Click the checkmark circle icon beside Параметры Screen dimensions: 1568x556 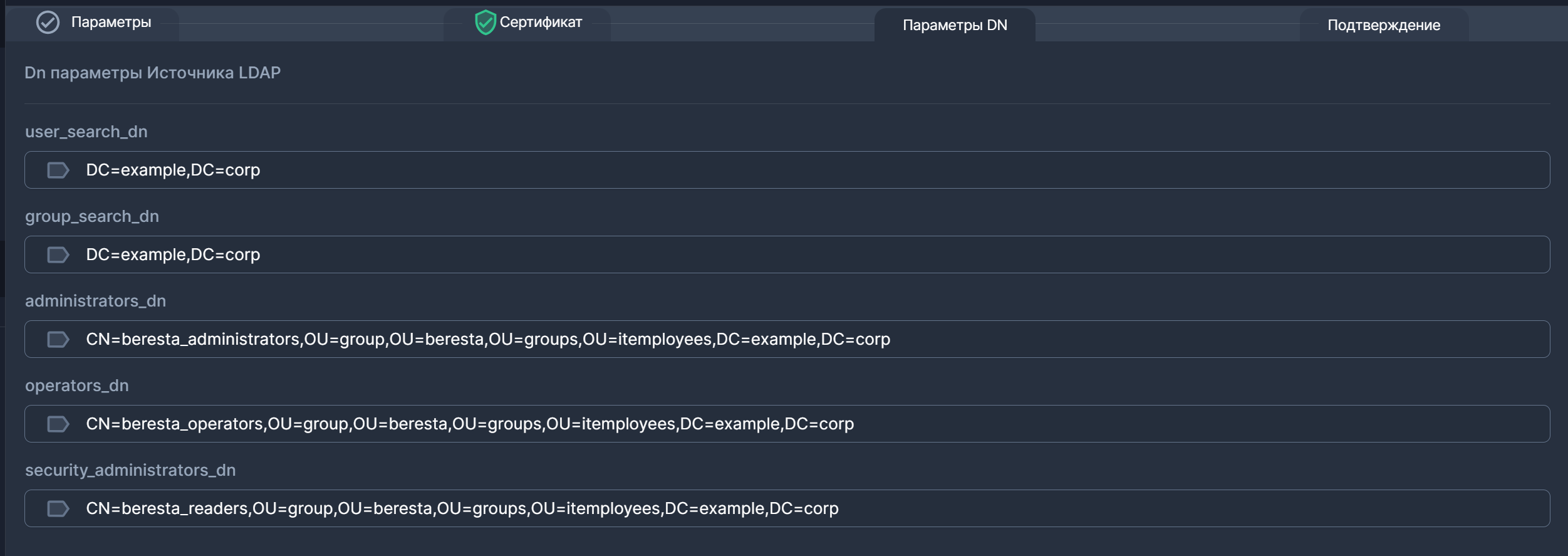pyautogui.click(x=48, y=23)
